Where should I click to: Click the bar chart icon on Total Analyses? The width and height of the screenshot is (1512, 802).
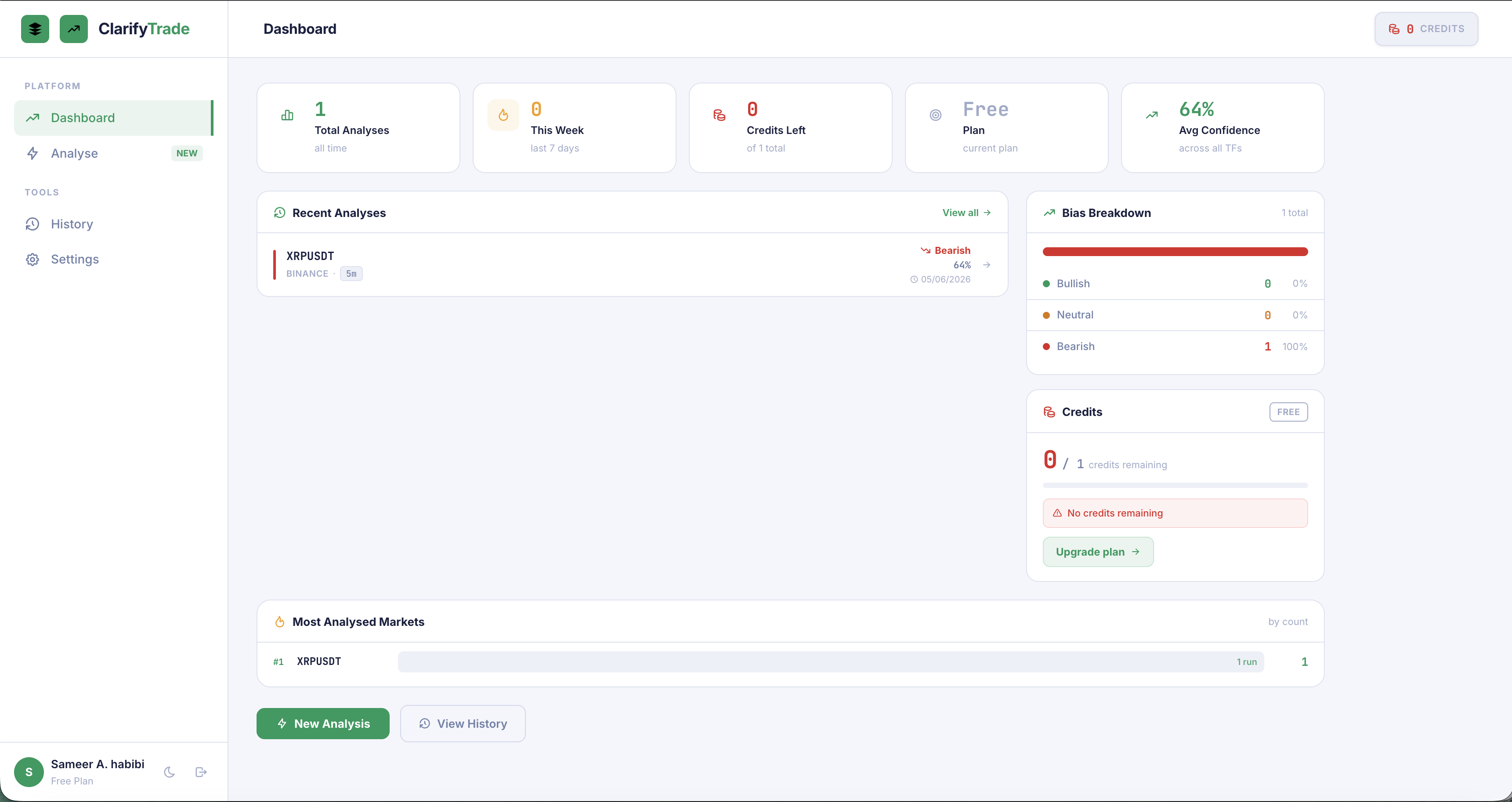click(x=287, y=115)
